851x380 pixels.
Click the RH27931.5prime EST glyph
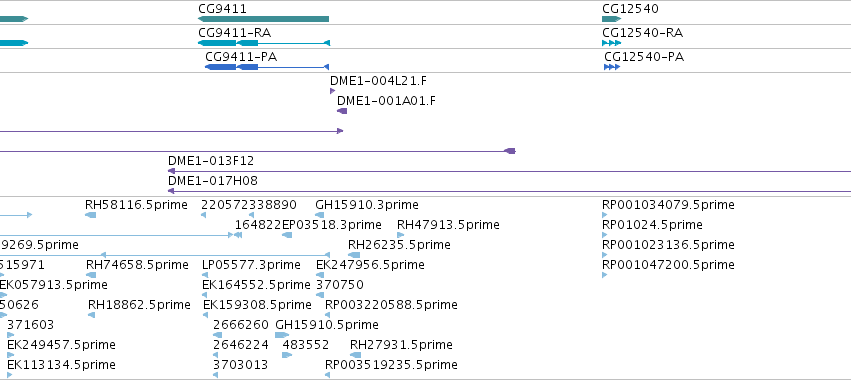tap(356, 355)
